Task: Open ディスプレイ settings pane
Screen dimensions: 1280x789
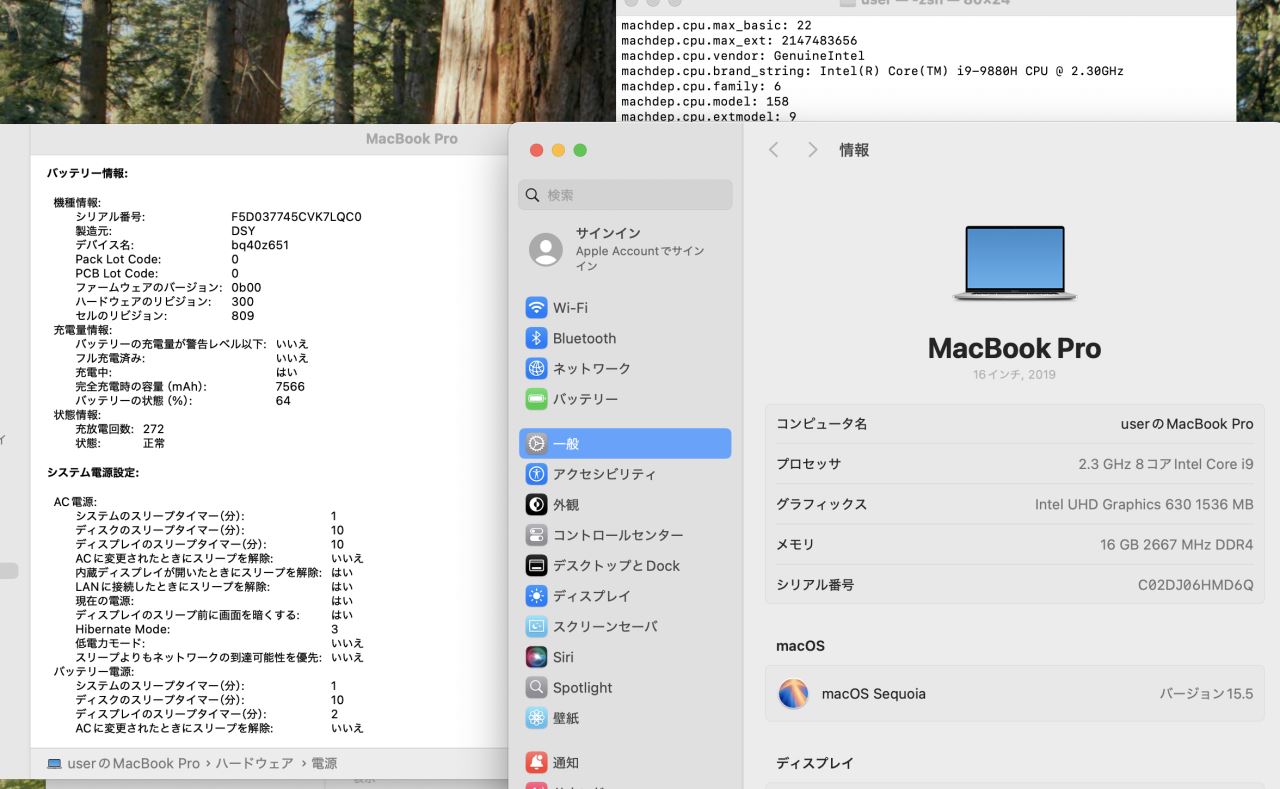Action: pyautogui.click(x=591, y=596)
